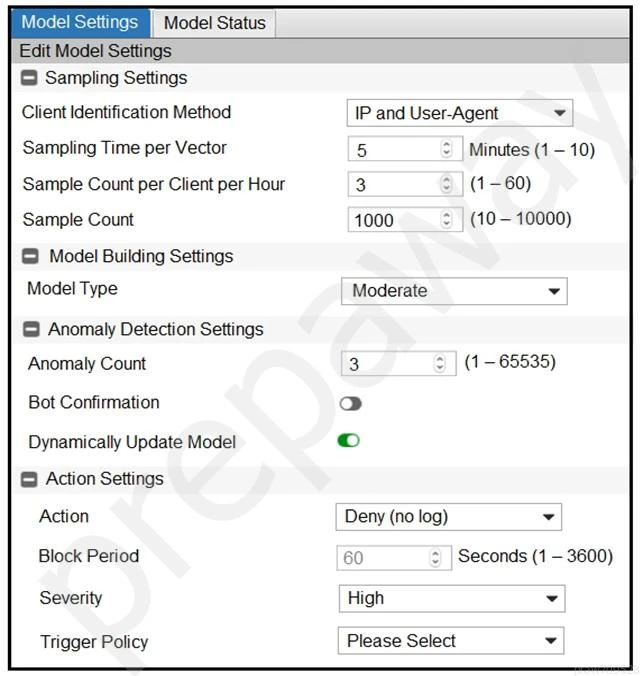Click the Sampling Time per Vector stepper arrows

[x=446, y=150]
